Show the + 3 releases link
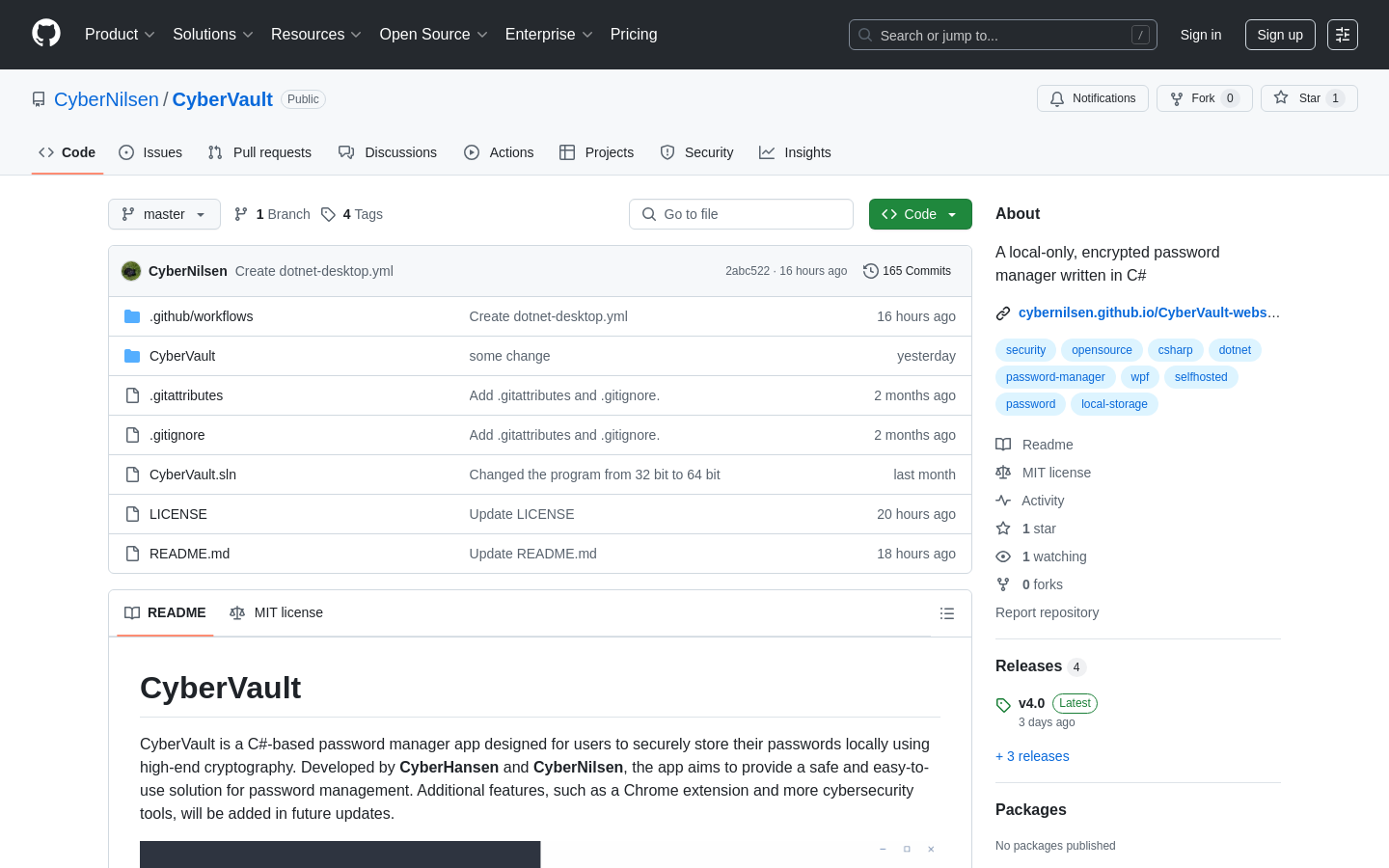Image resolution: width=1389 pixels, height=868 pixels. (x=1032, y=756)
